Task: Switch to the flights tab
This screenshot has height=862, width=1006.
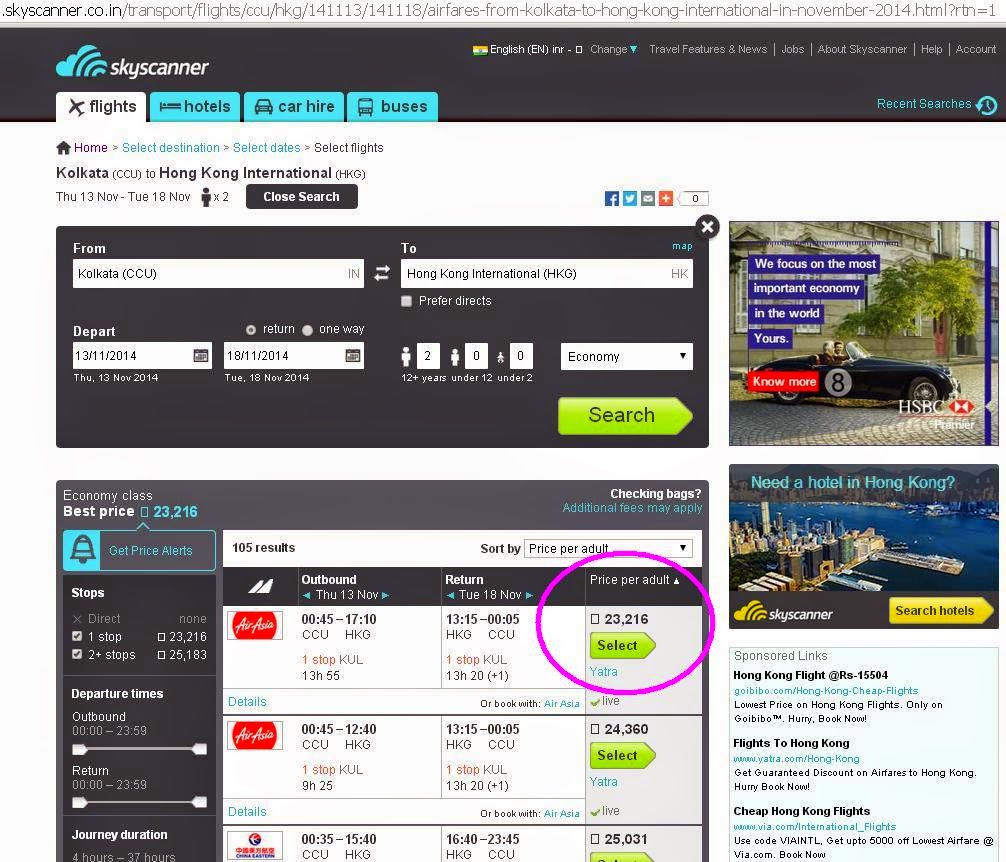Action: (x=101, y=107)
